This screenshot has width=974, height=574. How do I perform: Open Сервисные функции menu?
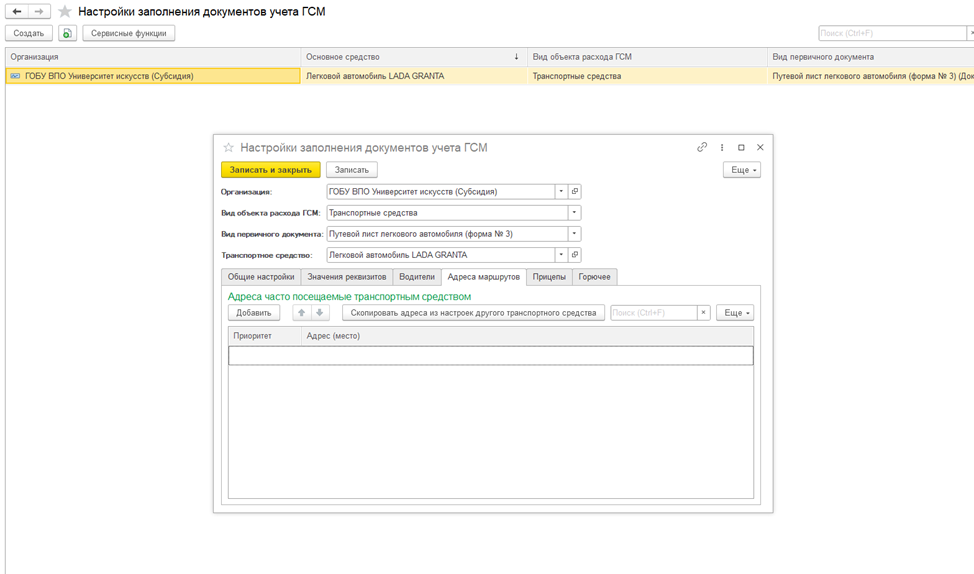point(129,33)
